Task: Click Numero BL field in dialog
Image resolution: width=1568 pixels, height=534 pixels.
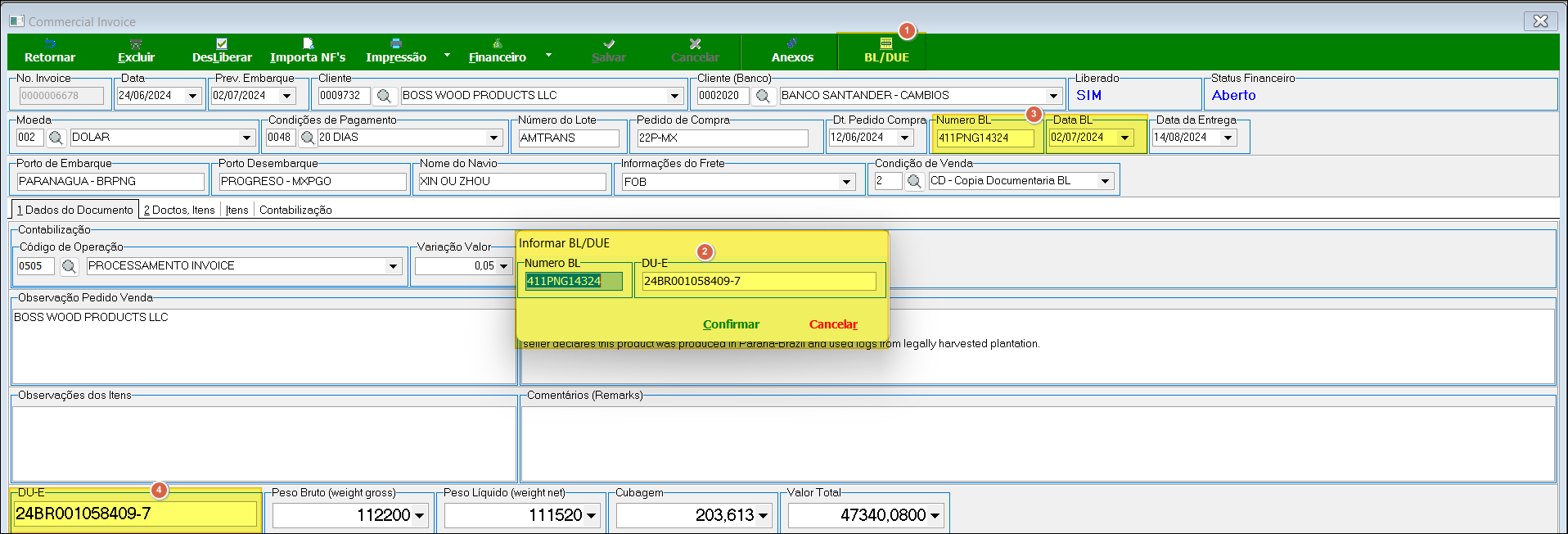Action: pos(574,281)
